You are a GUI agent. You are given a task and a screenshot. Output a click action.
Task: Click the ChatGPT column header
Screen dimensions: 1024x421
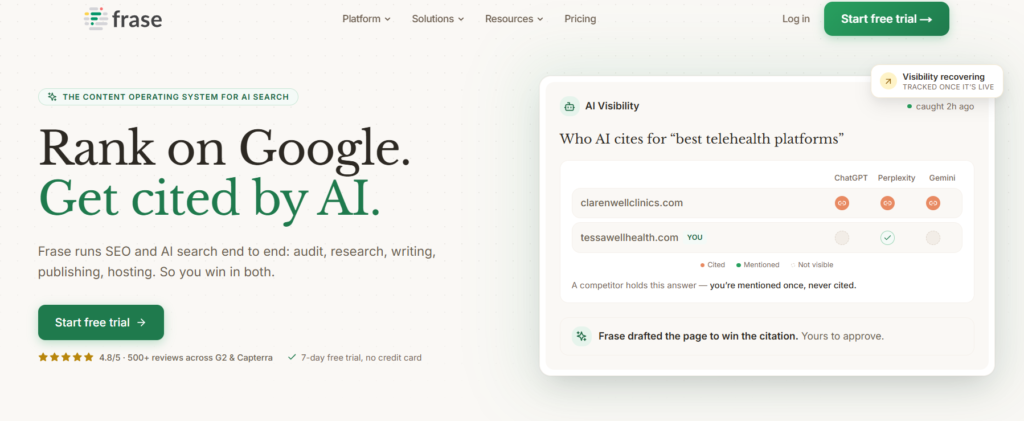coord(850,178)
